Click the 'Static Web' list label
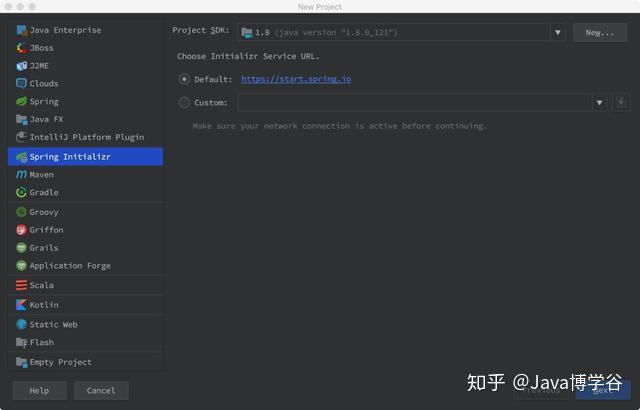 (53, 324)
